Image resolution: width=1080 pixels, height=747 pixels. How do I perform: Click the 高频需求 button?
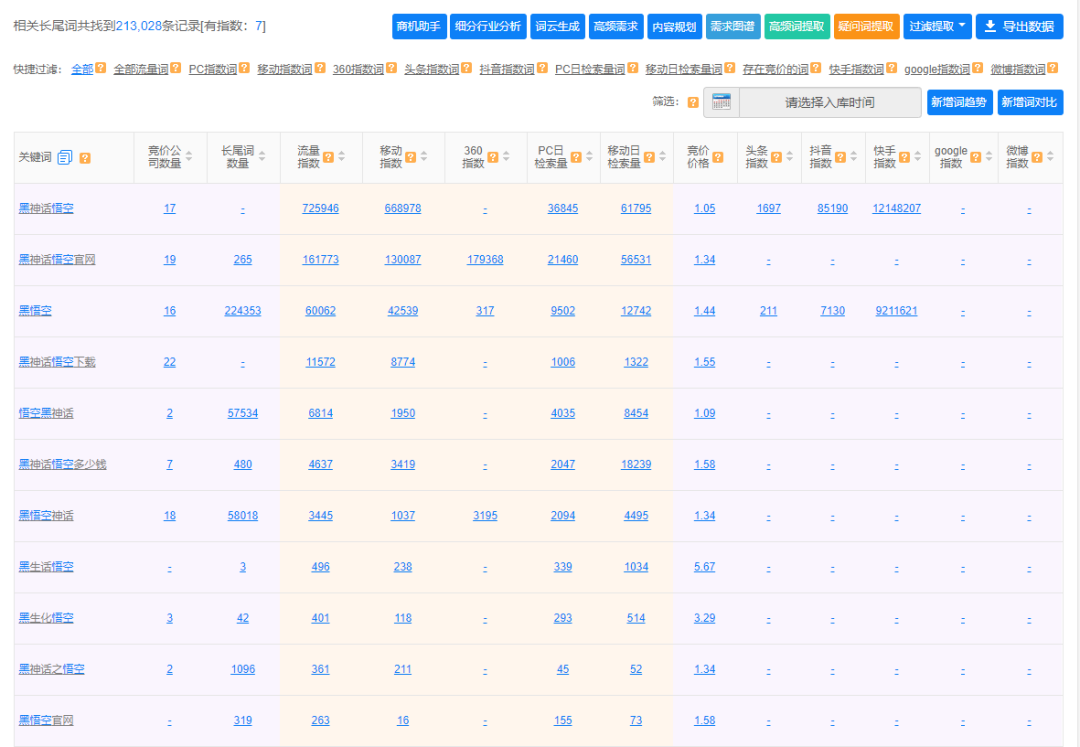[616, 26]
